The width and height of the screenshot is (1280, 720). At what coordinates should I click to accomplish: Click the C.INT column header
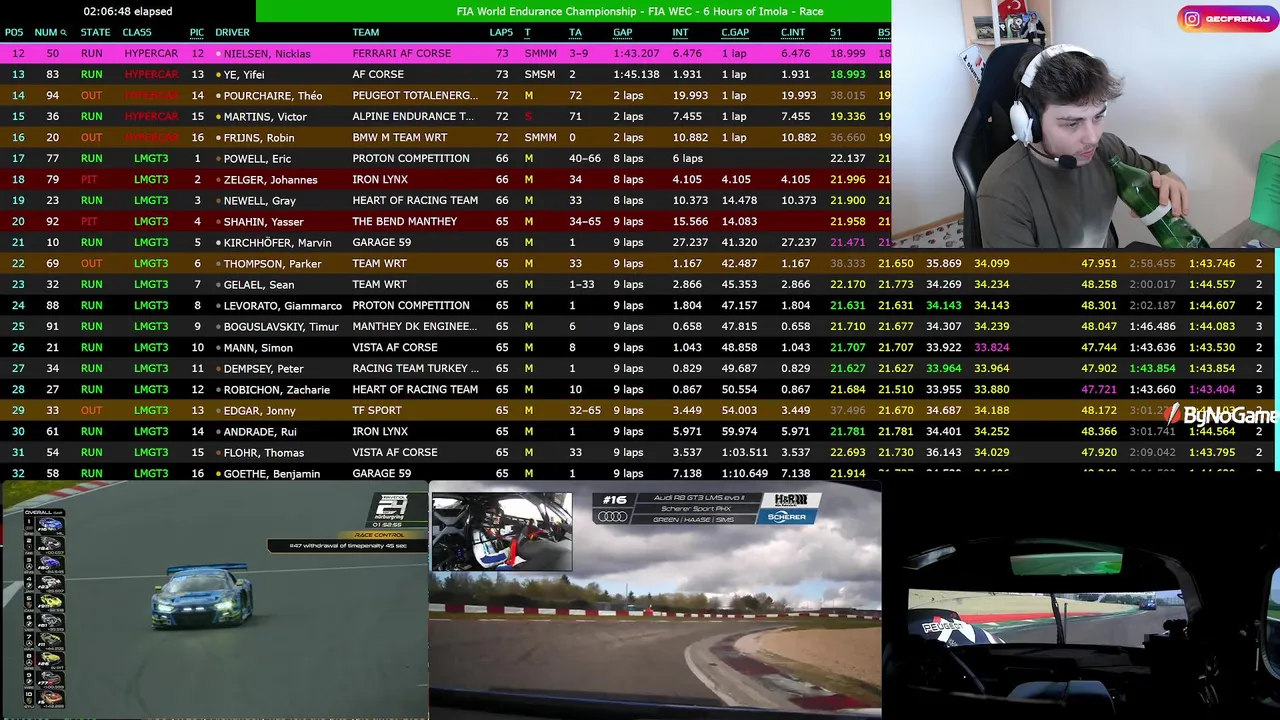(793, 33)
